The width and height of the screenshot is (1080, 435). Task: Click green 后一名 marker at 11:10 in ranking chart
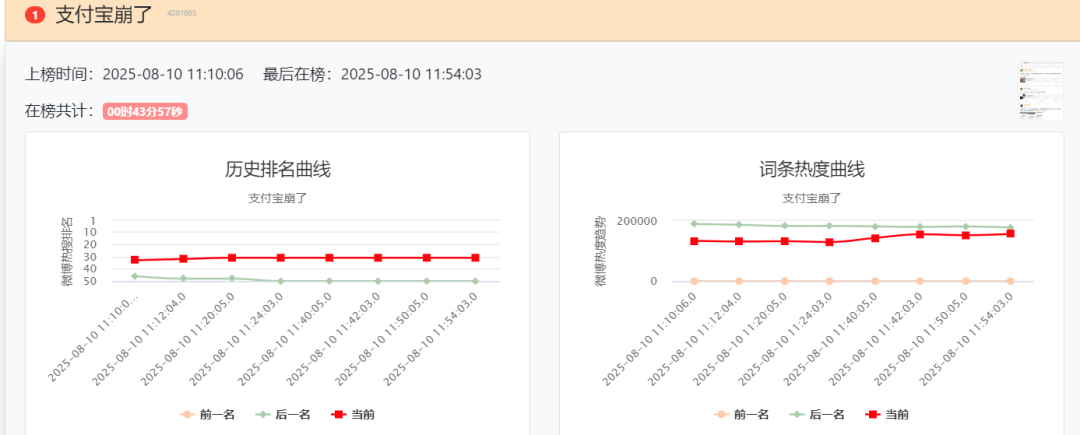pos(135,276)
